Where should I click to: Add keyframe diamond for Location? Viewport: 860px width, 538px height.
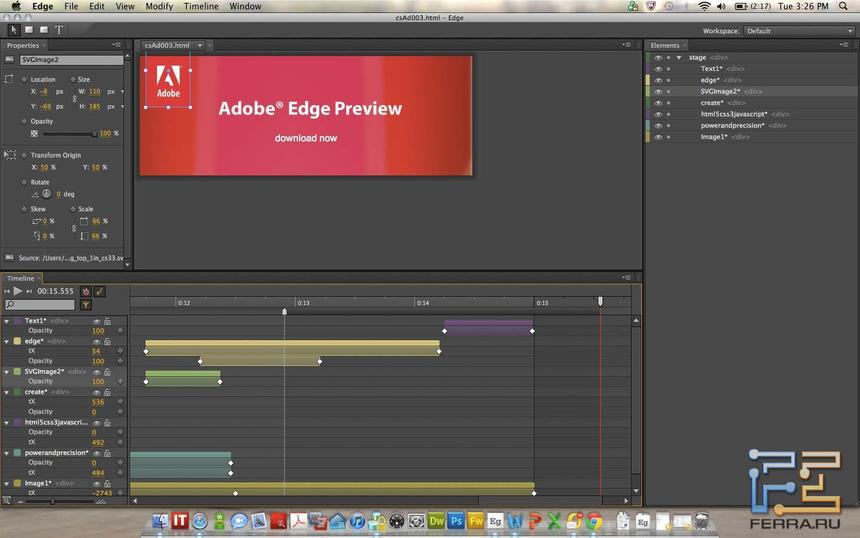tap(24, 80)
